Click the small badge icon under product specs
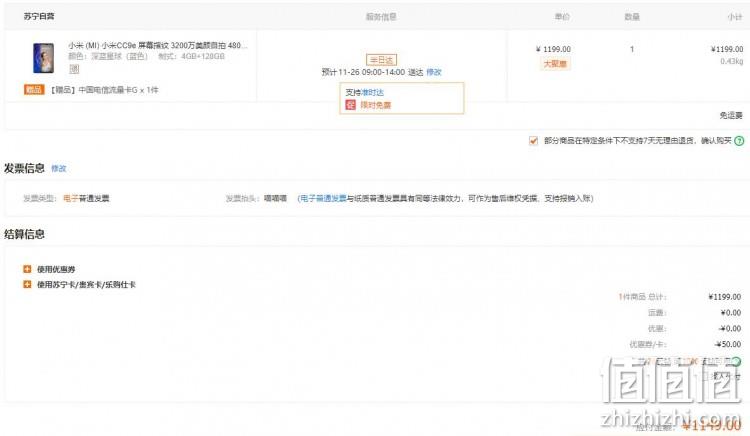 [x=74, y=69]
